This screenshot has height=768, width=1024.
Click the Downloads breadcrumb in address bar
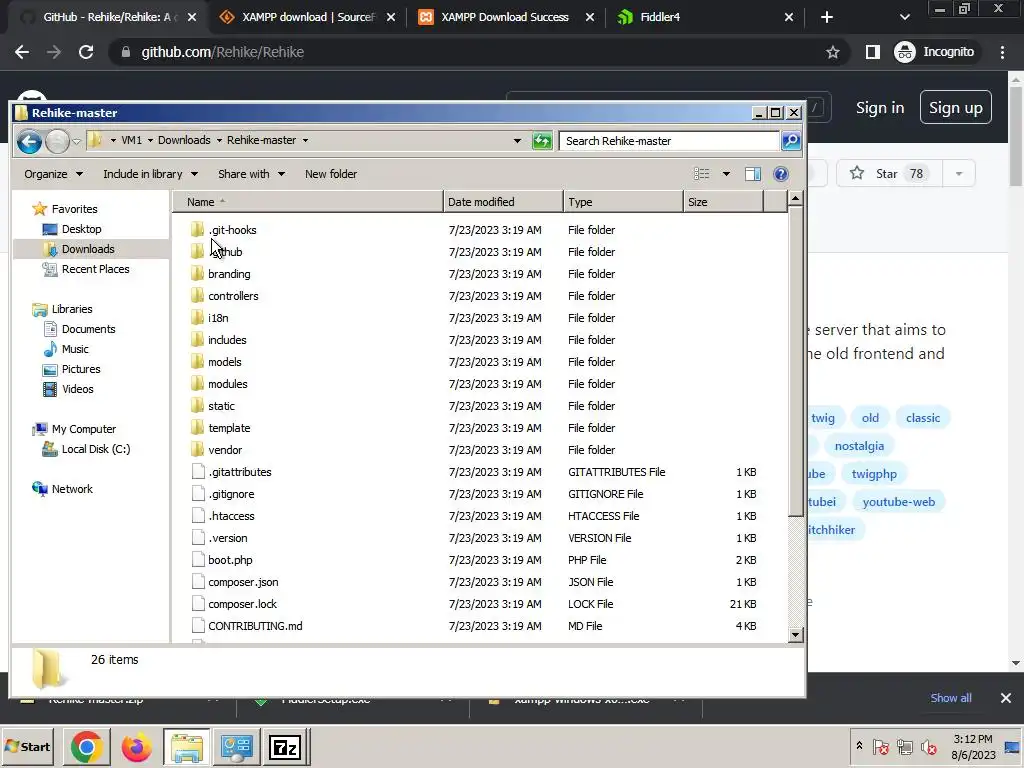(184, 140)
